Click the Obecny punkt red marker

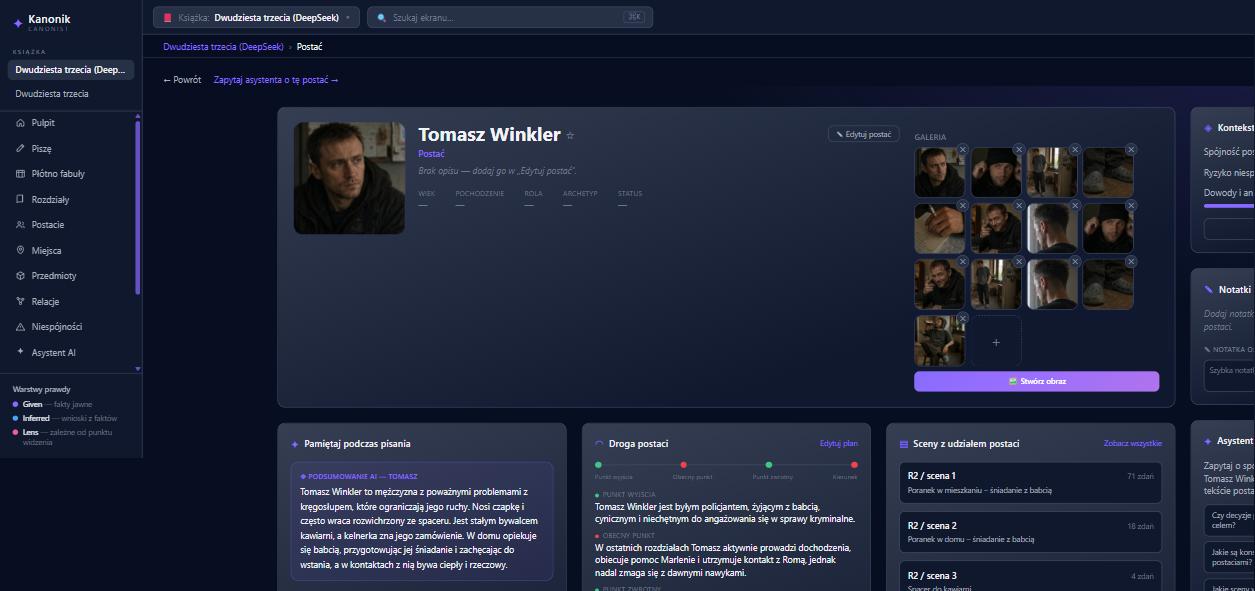[x=683, y=465]
